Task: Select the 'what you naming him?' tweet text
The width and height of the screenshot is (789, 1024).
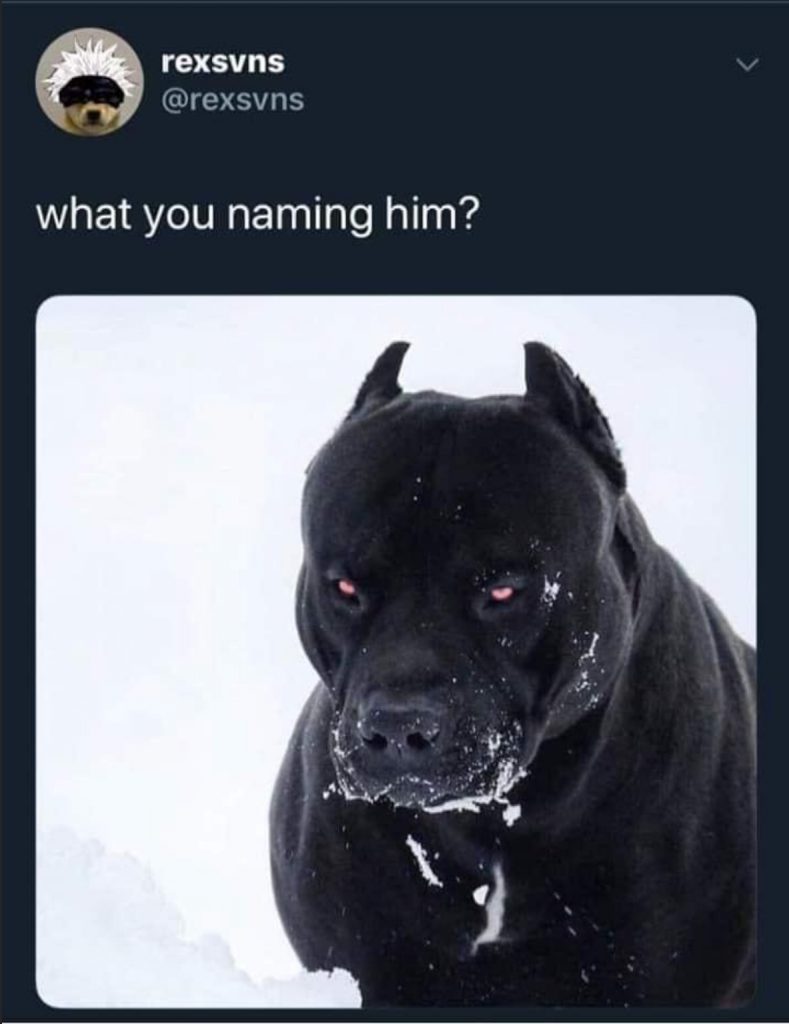Action: [x=256, y=216]
